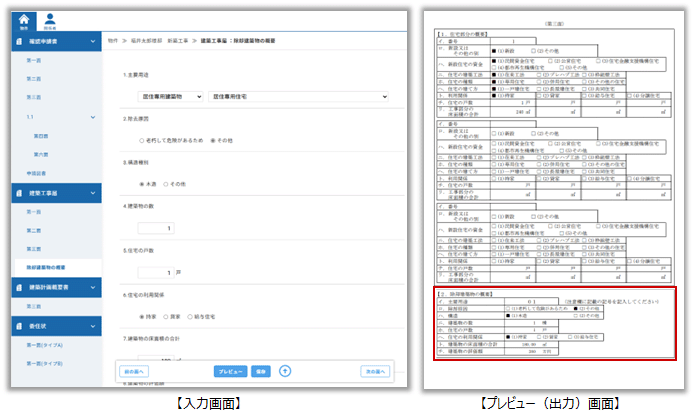Select 給与住宅 housing usage
The width and height of the screenshot is (694, 419).
coord(190,317)
